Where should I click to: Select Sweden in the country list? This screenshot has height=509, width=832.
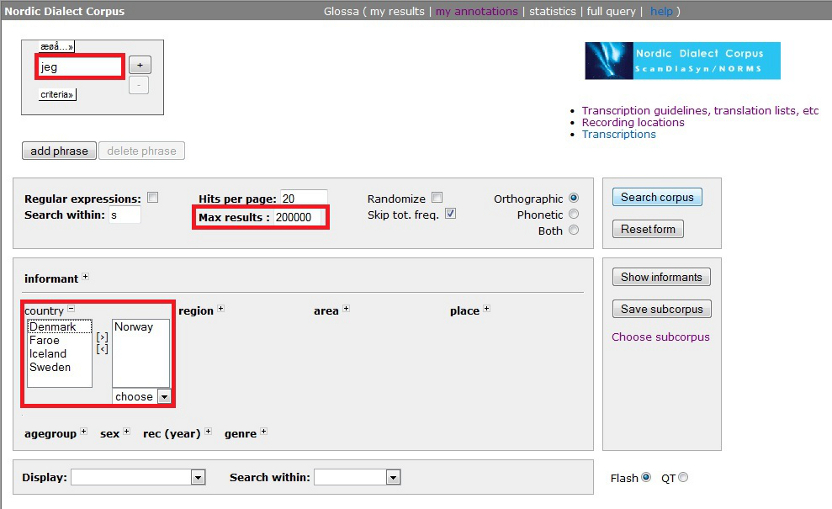pos(50,367)
